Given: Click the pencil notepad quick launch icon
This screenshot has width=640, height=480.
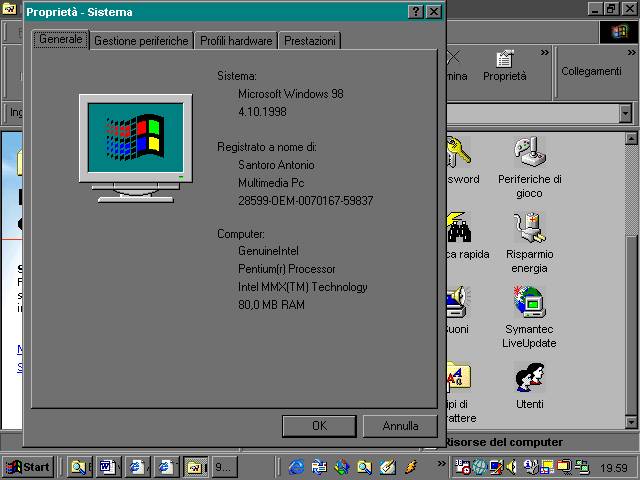Looking at the screenshot, I should [387, 467].
